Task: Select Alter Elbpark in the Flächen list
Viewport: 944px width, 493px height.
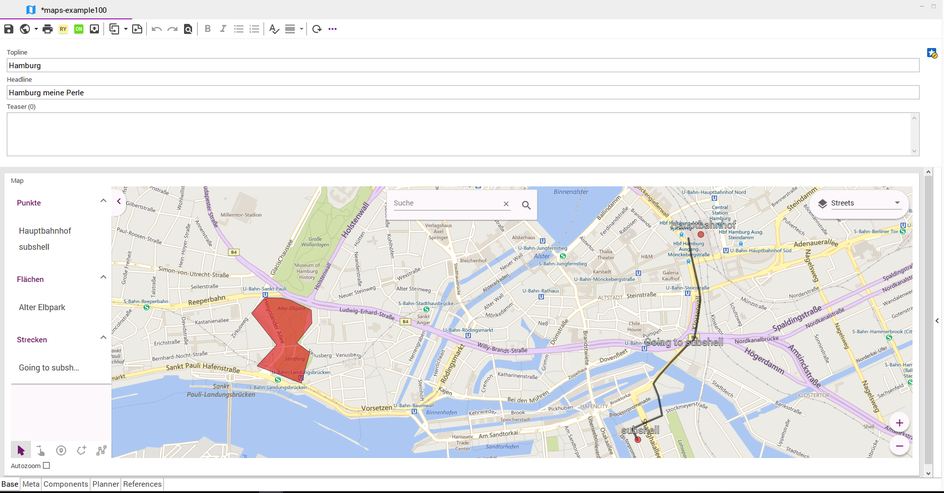Action: click(42, 307)
